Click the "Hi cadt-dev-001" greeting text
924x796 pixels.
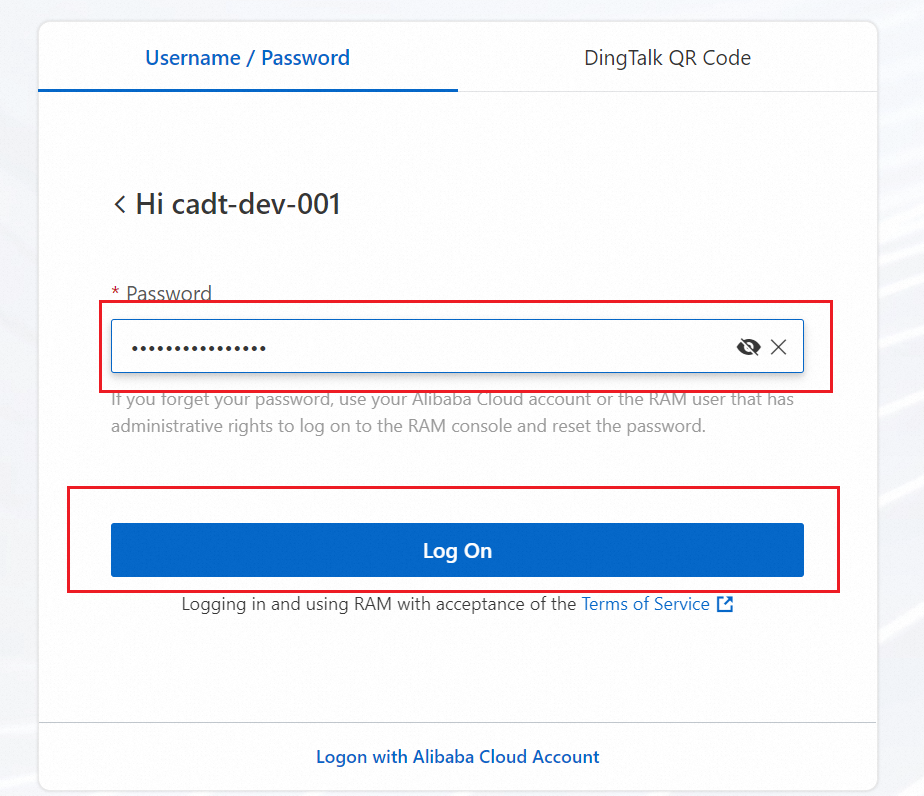(x=238, y=205)
